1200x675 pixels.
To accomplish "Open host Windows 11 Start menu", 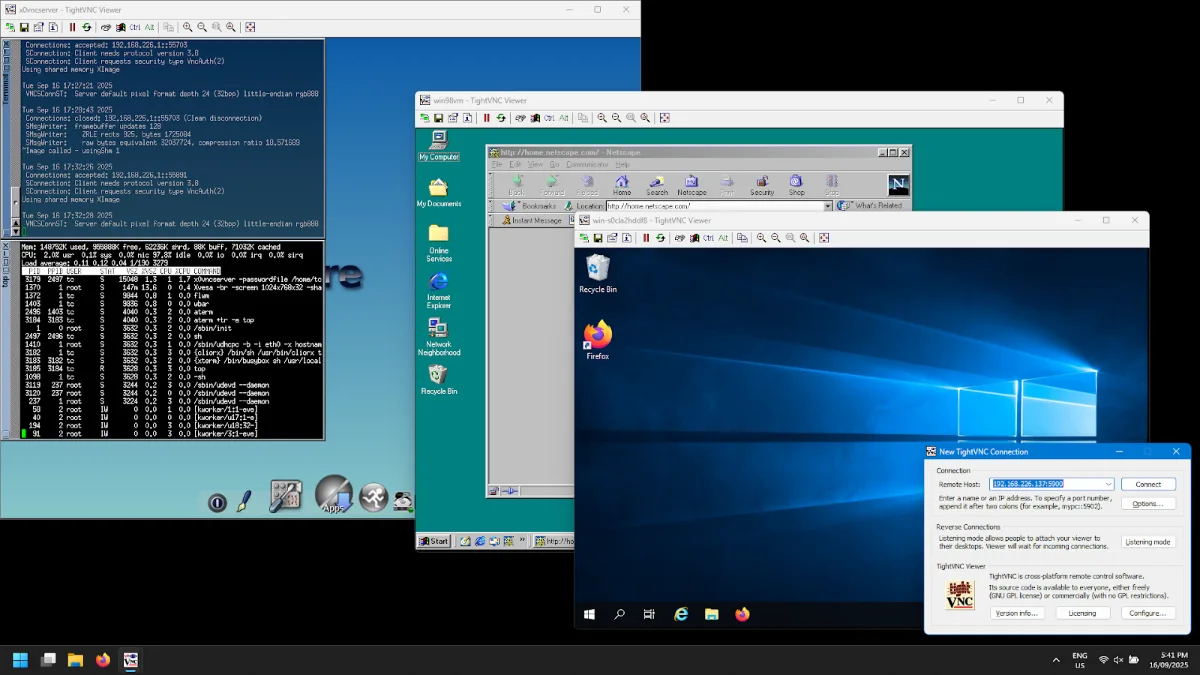I will pos(20,660).
